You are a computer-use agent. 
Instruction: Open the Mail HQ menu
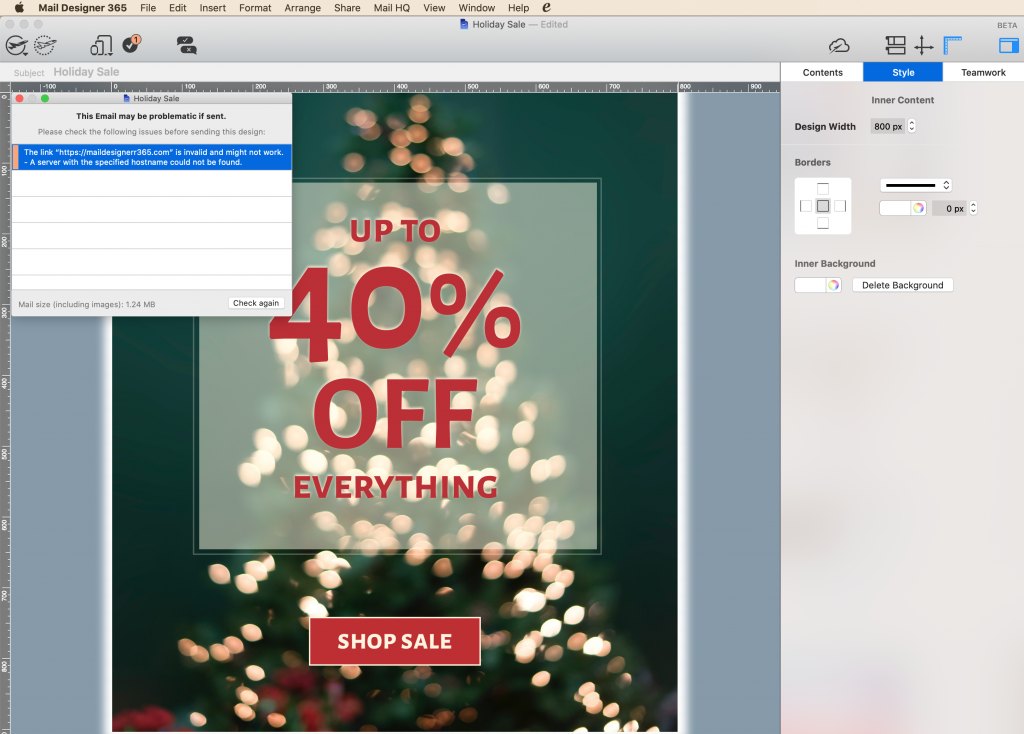click(x=392, y=8)
